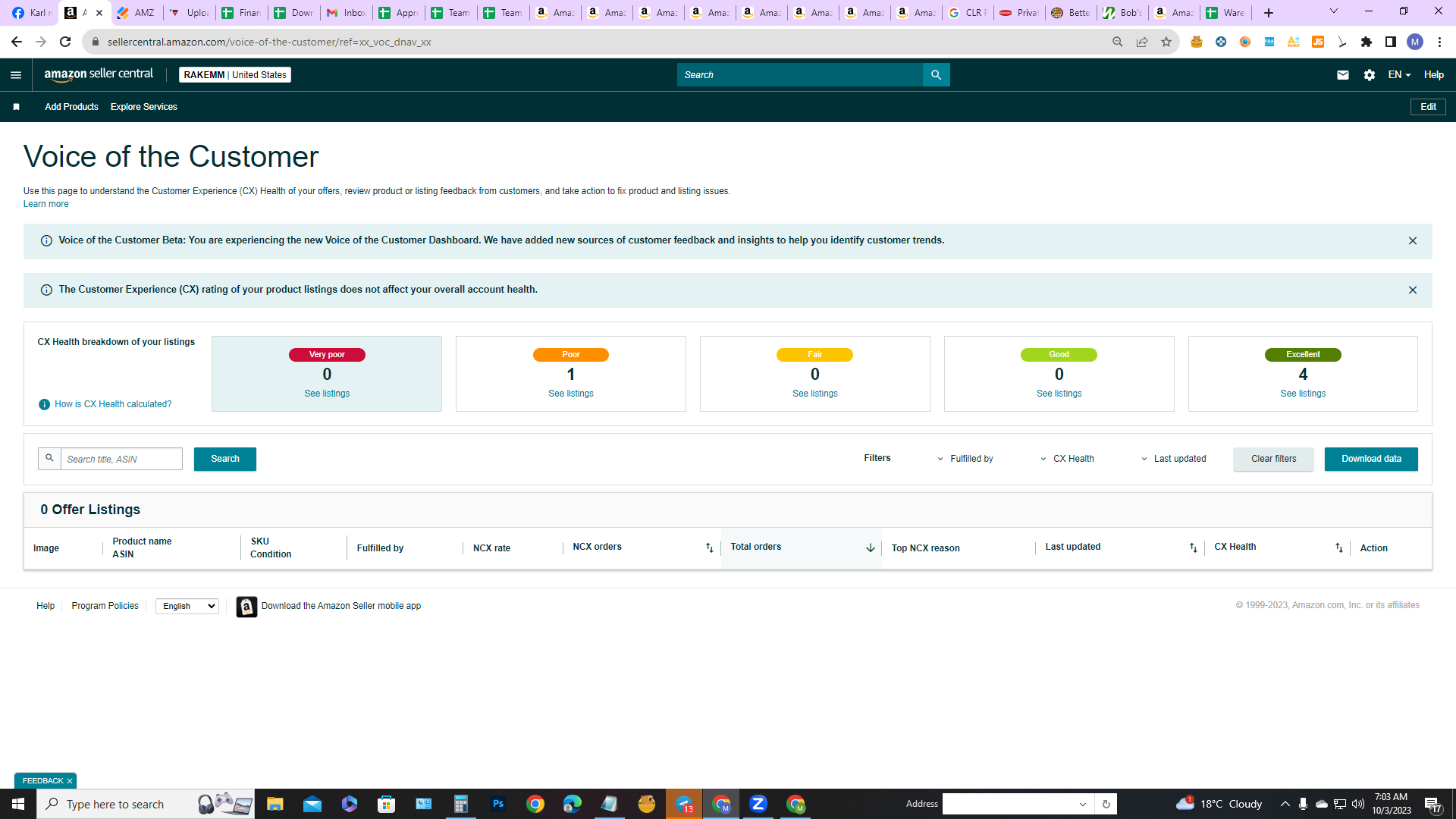Click the Edit button in navigation bar
Image resolution: width=1456 pixels, height=819 pixels.
1428,107
